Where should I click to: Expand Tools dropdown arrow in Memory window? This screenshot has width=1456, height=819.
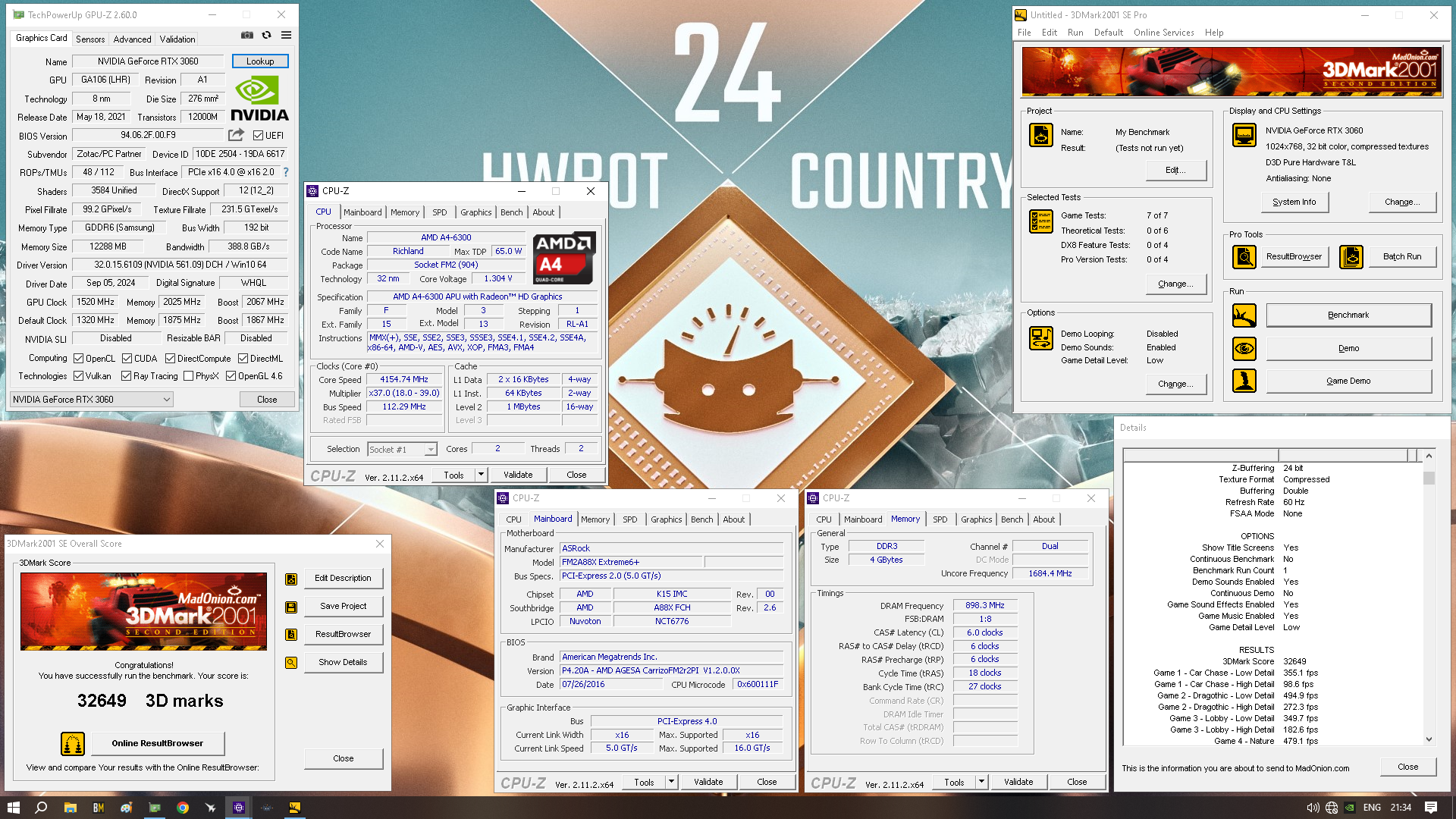tap(981, 782)
